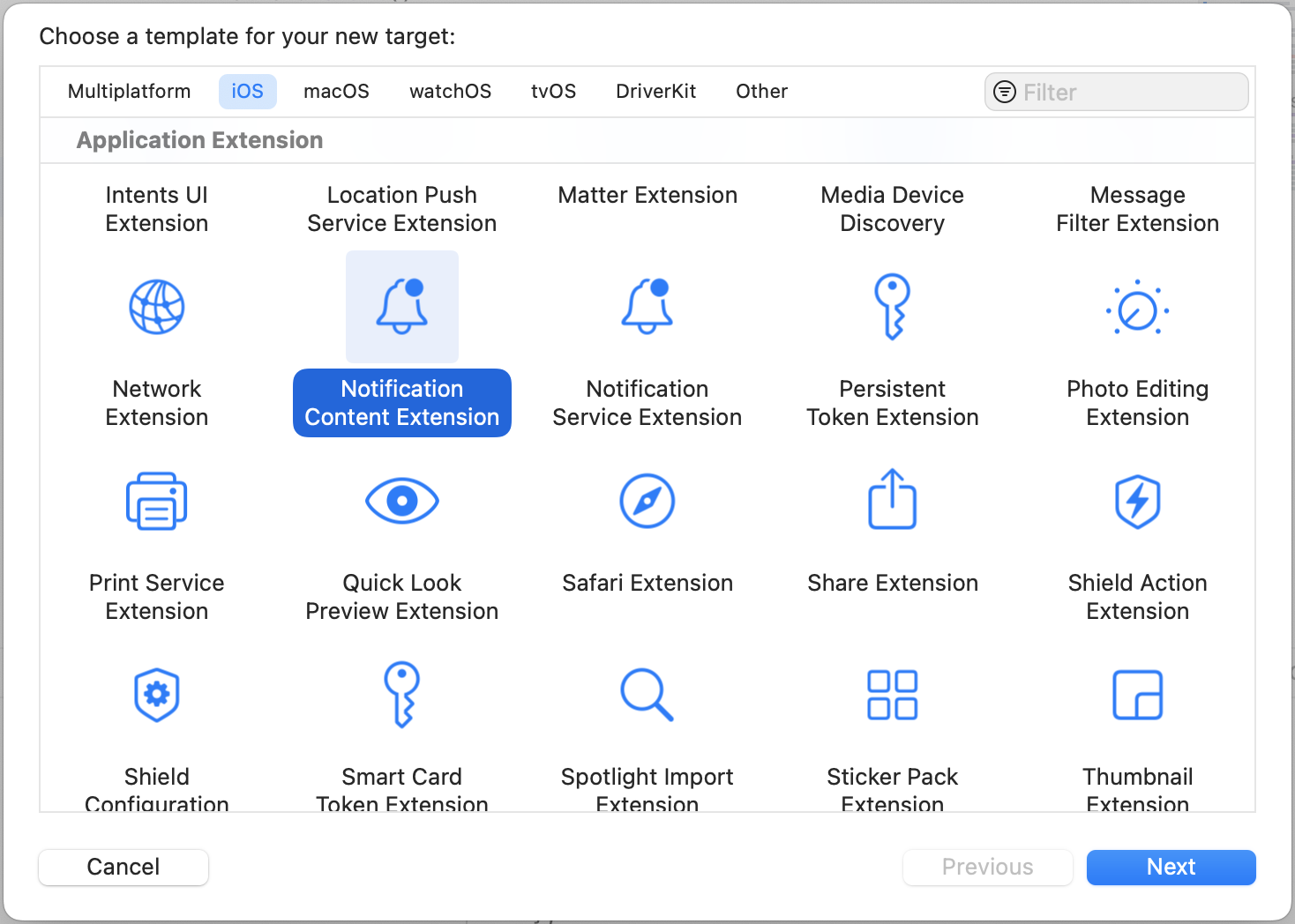Click the Notification Content Extension bell icon
1295x924 pixels.
pos(402,307)
